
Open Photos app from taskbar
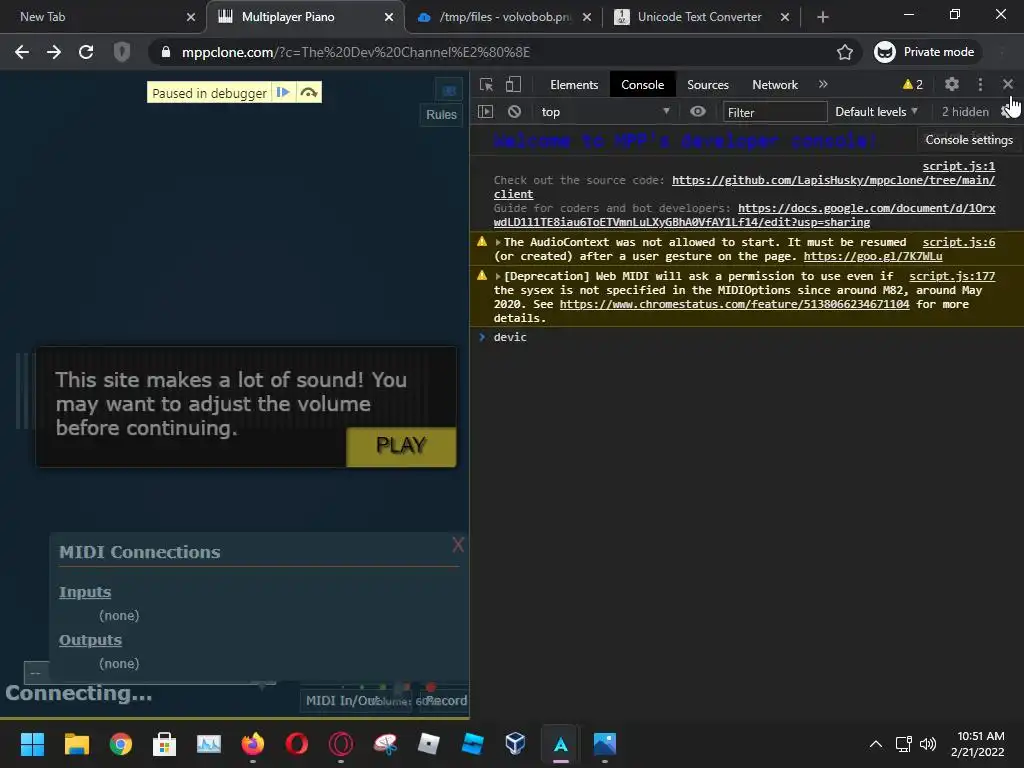[605, 744]
